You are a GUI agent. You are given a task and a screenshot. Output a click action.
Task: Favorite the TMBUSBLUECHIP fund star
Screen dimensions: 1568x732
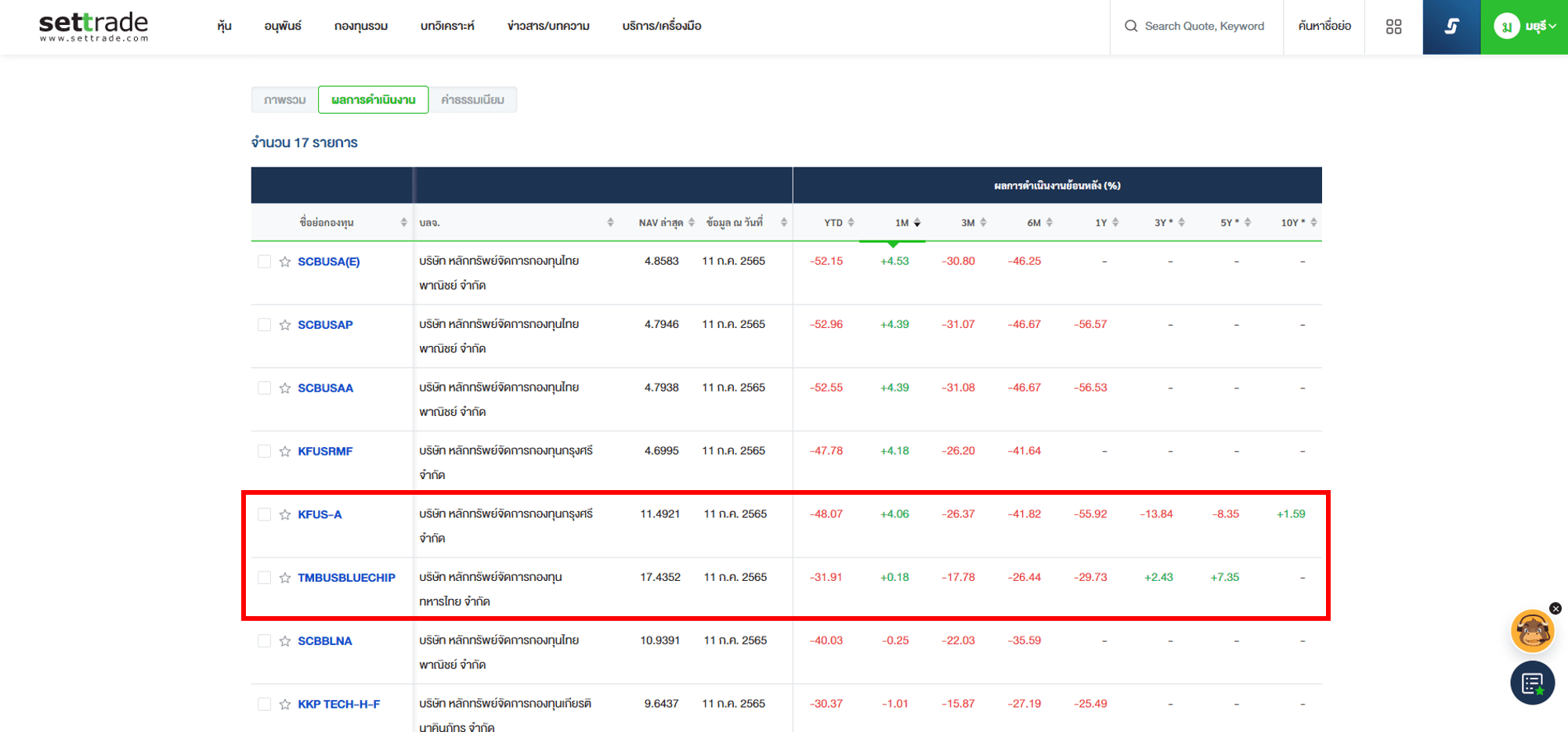(285, 579)
